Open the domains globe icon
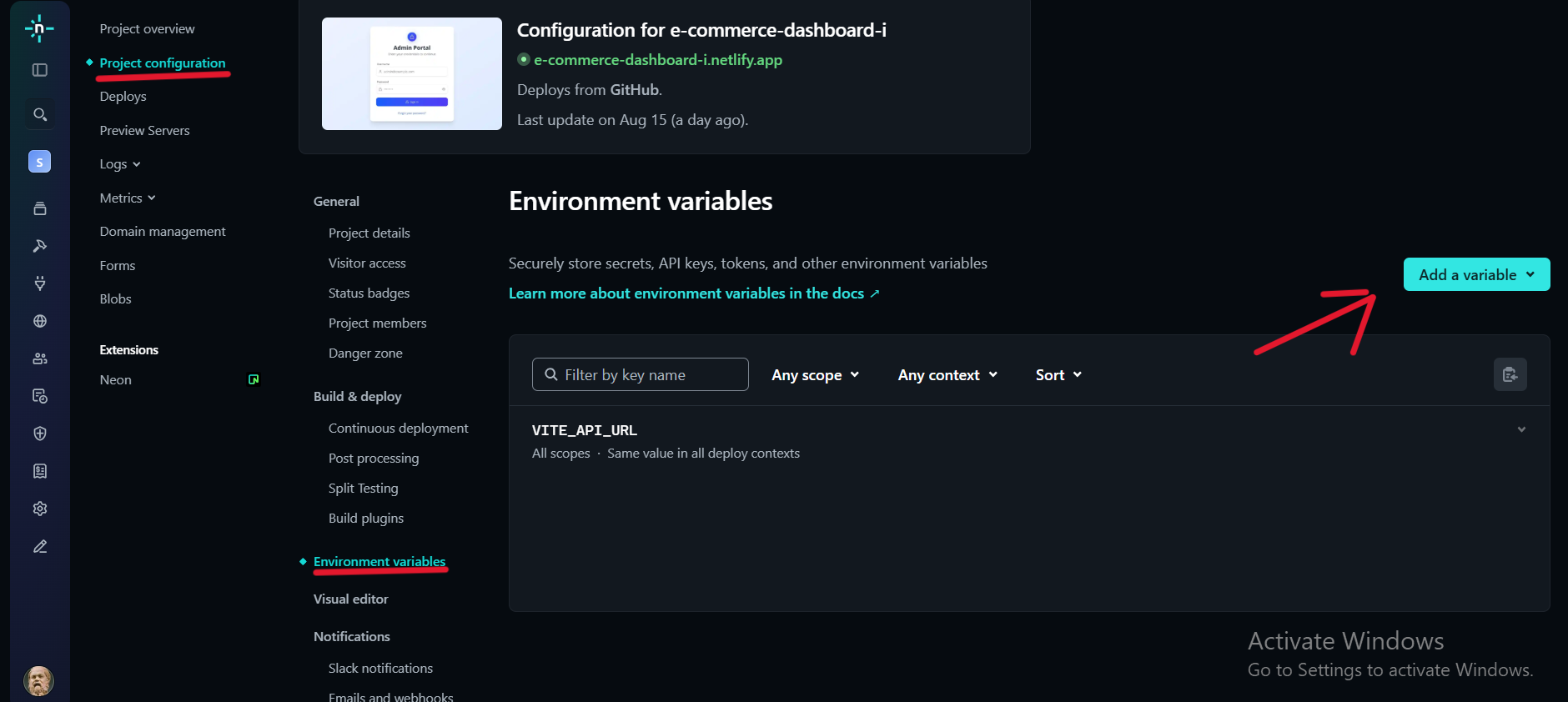The height and width of the screenshot is (702, 1568). (39, 321)
